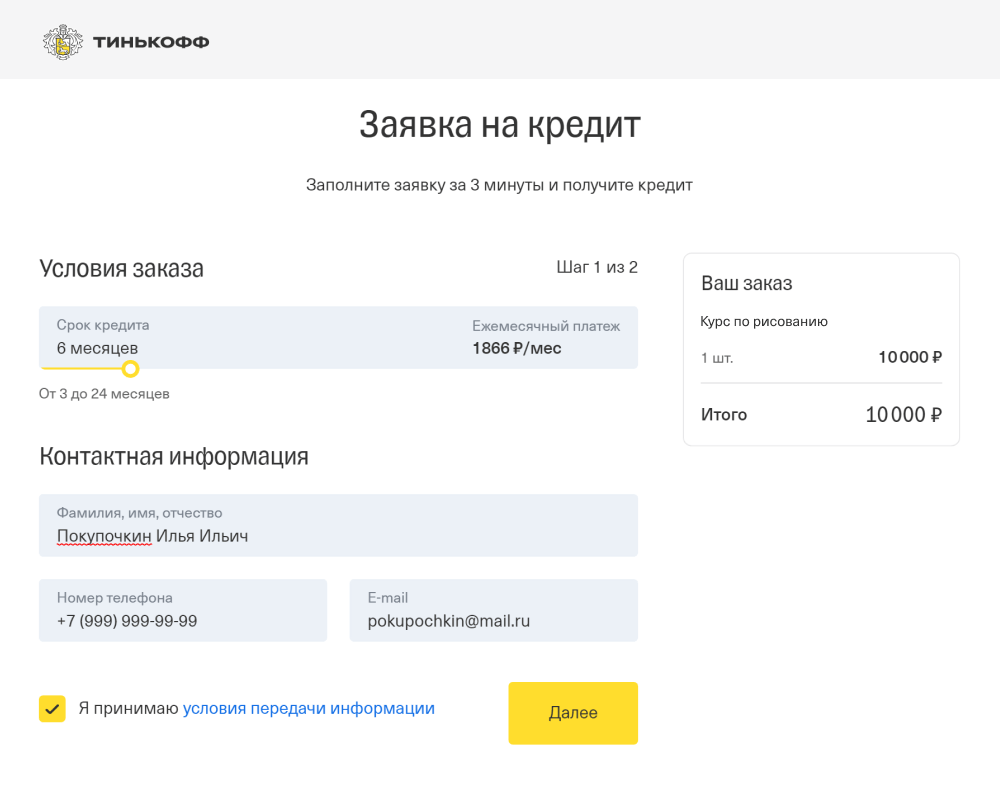Select the phone number field
Screen dimensions: 1000x795
183,609
